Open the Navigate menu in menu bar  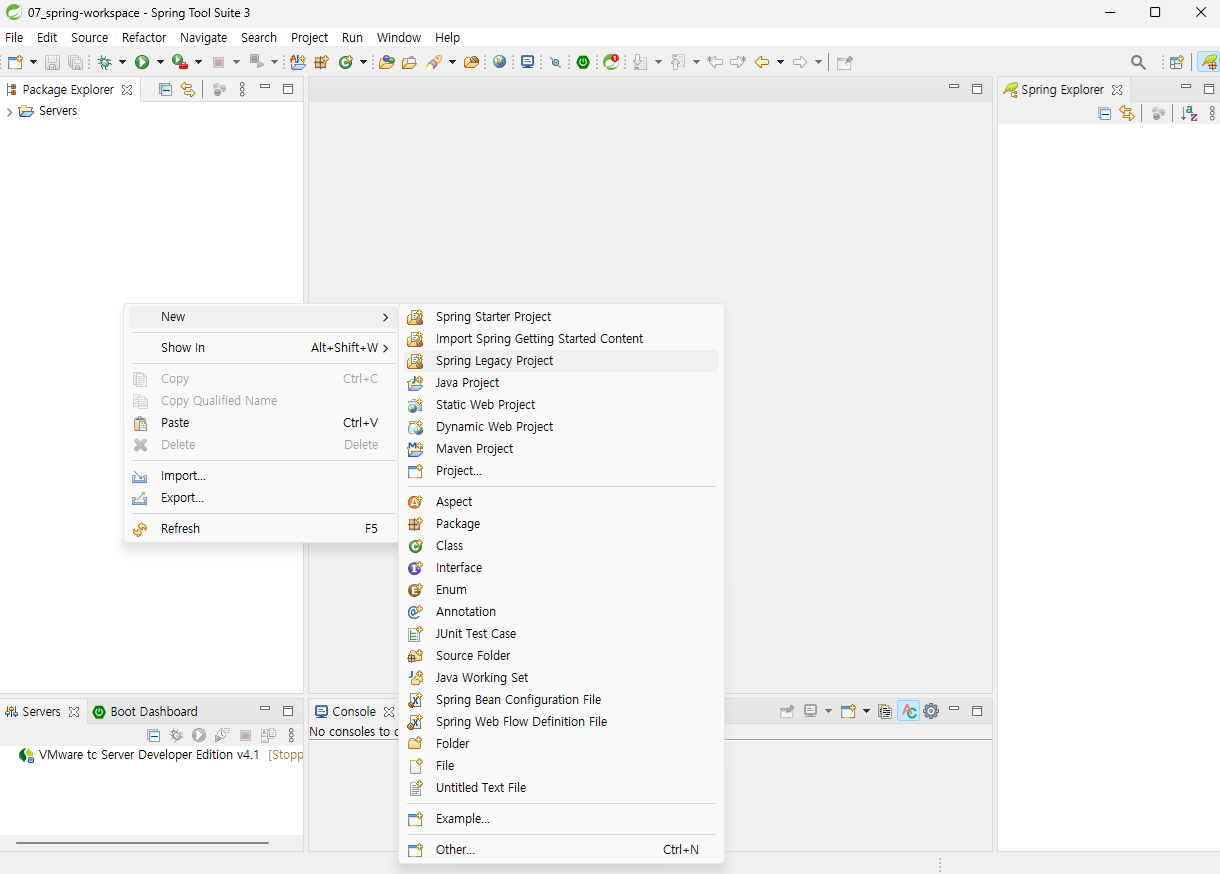pos(204,37)
